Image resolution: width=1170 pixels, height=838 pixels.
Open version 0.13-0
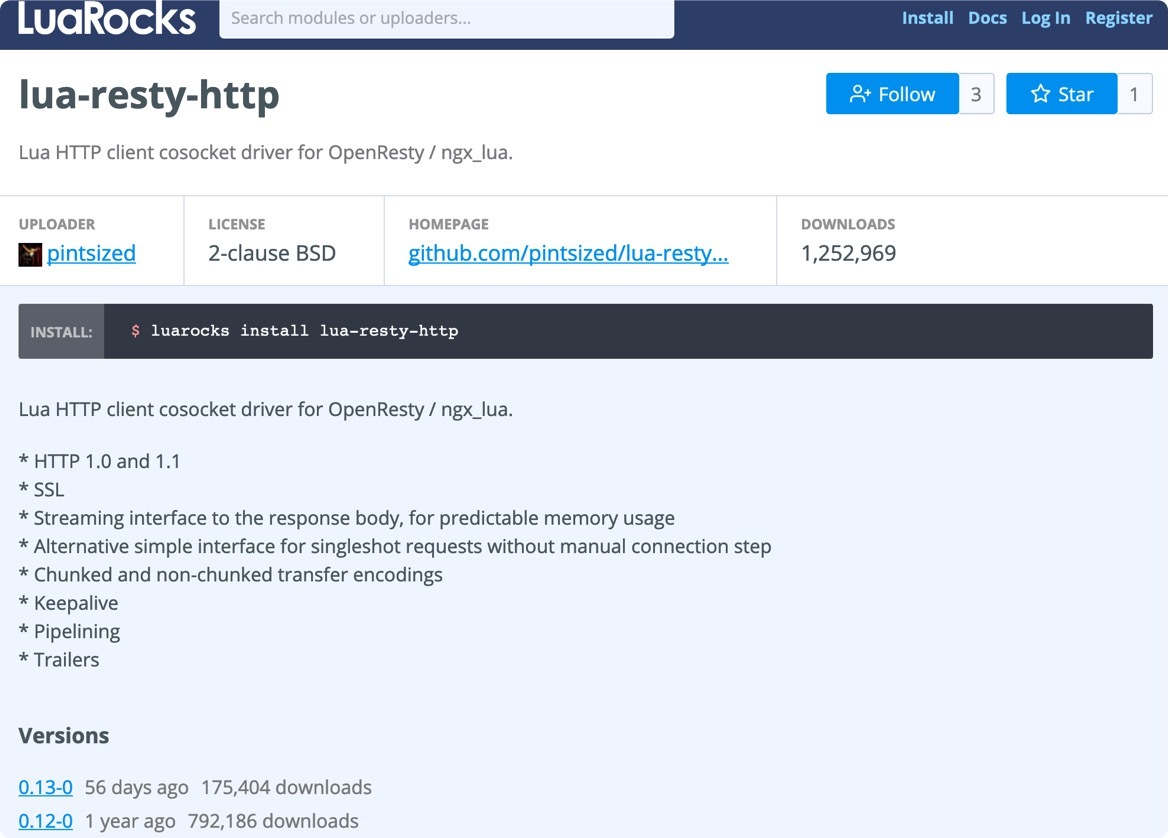[45, 787]
